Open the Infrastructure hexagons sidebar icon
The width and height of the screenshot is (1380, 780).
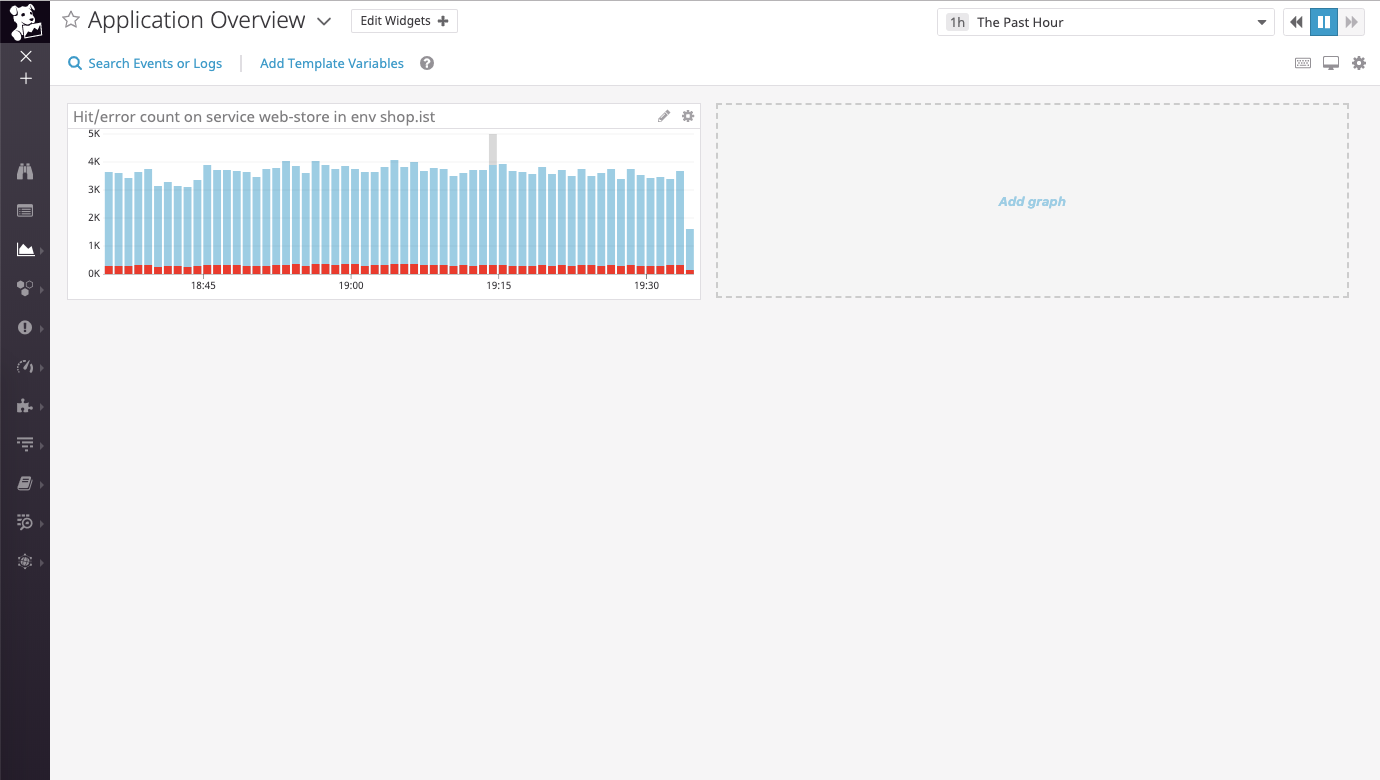[25, 288]
